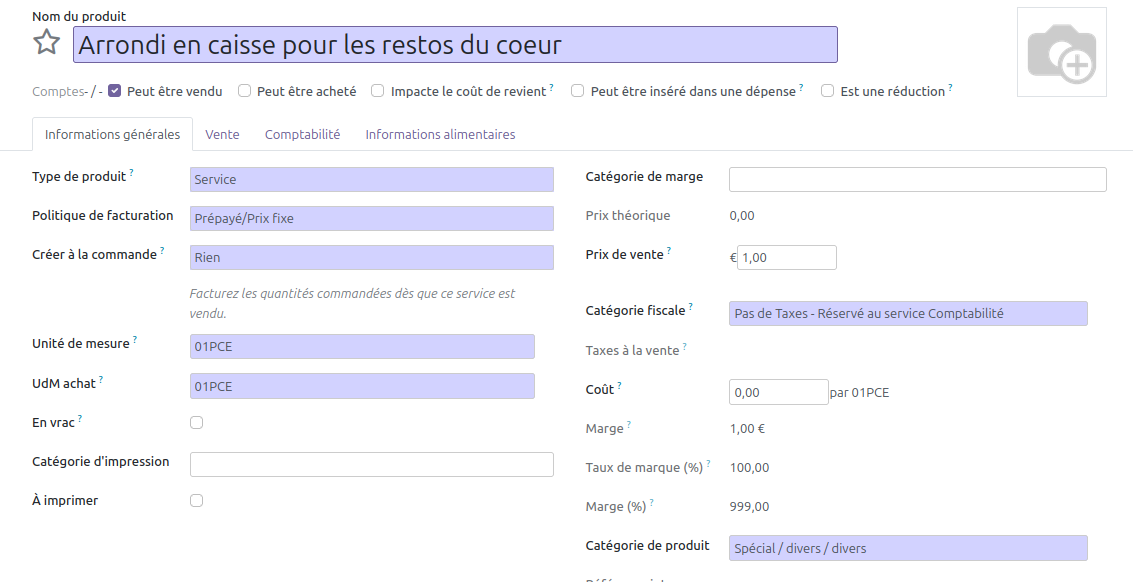Open UdM achat selector

[x=362, y=386]
